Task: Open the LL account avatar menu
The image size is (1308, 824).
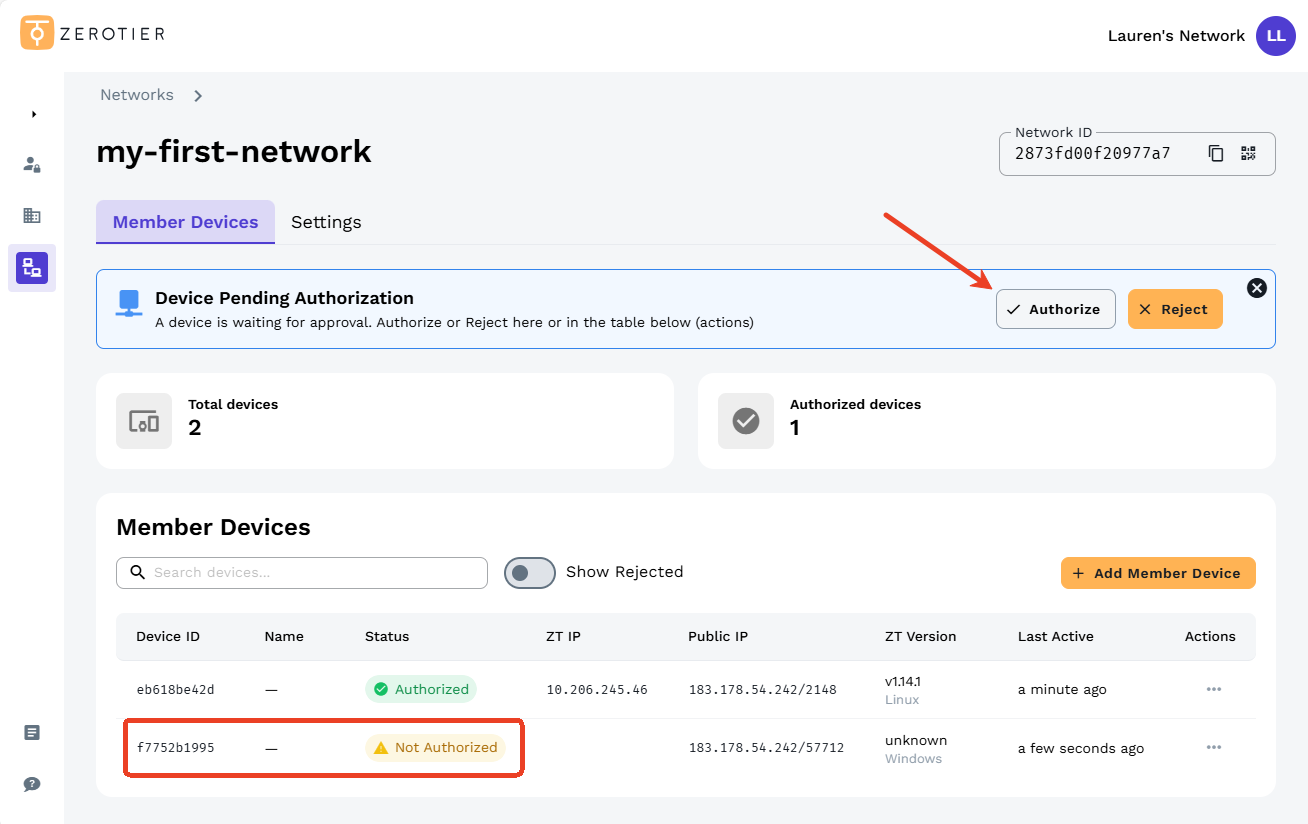Action: point(1275,36)
